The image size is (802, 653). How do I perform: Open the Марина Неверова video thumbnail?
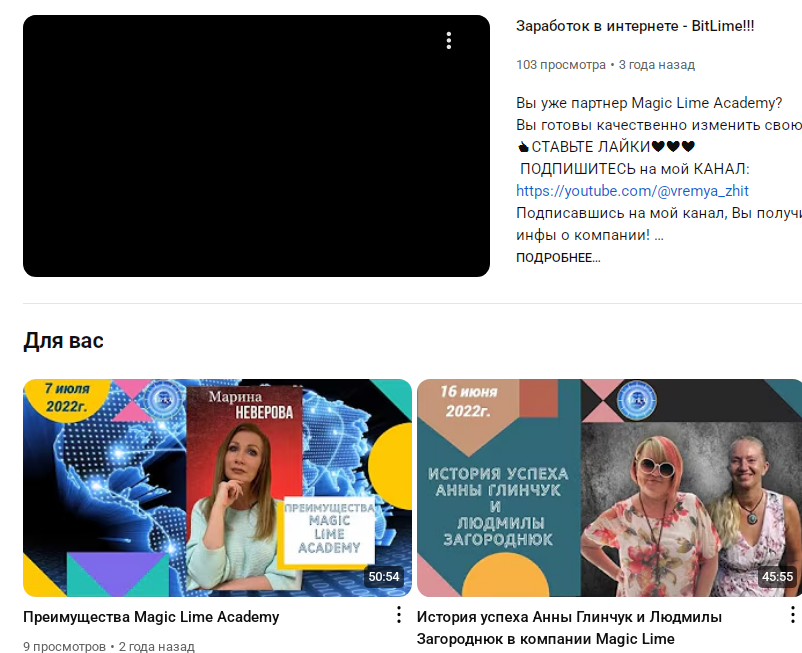[217, 488]
